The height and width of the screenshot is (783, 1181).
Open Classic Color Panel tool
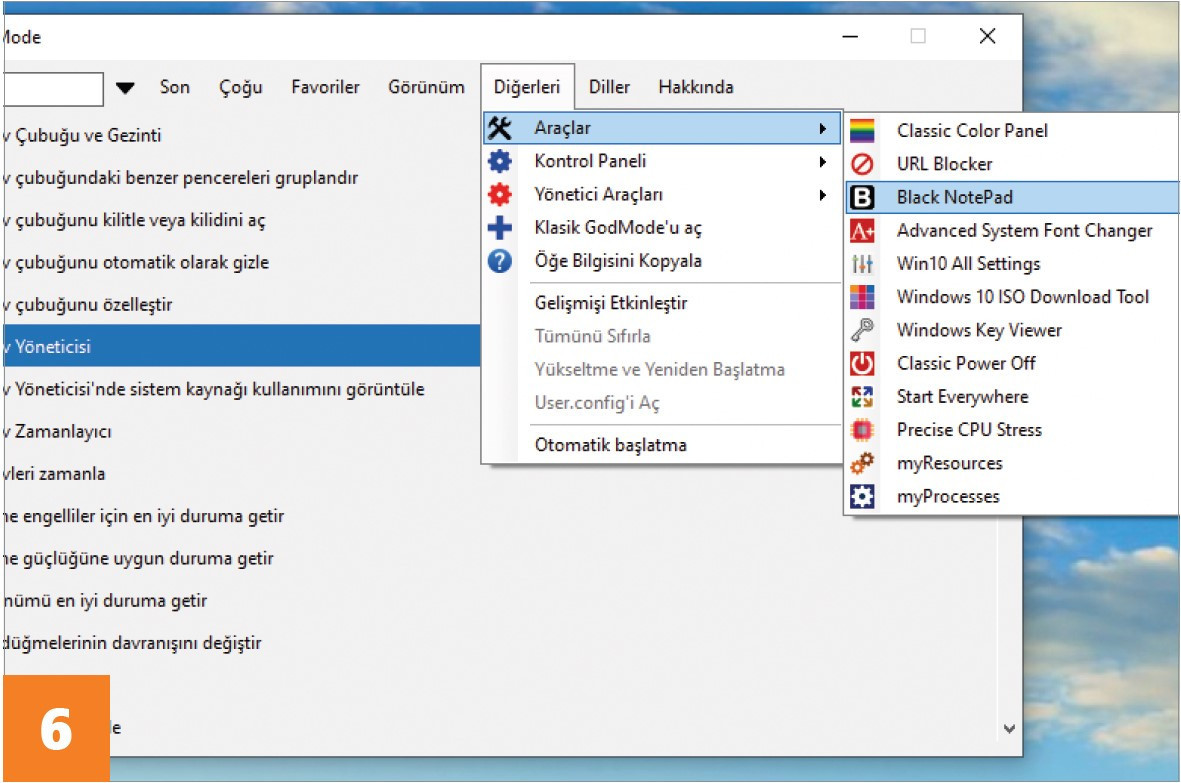tap(1012, 131)
